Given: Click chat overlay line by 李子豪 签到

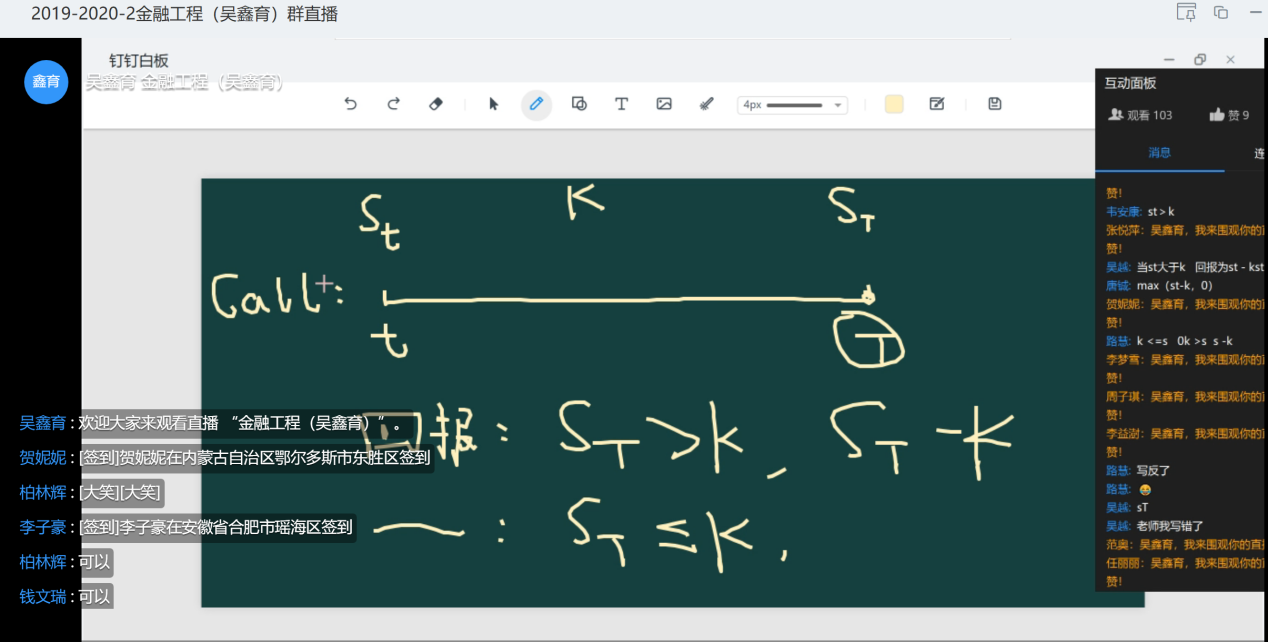Looking at the screenshot, I should (186, 527).
